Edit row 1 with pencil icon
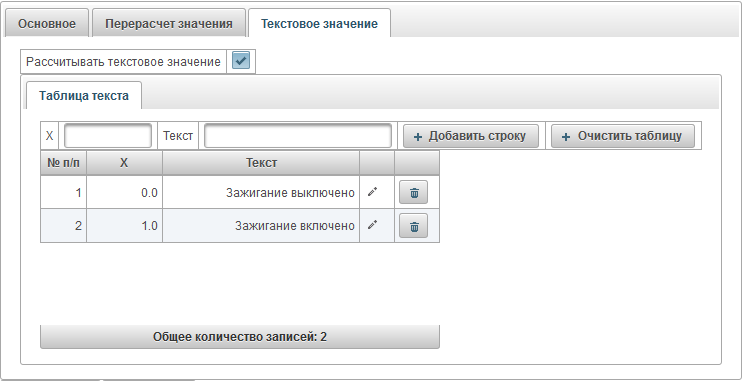Viewport: 742px width, 381px height. (x=372, y=192)
